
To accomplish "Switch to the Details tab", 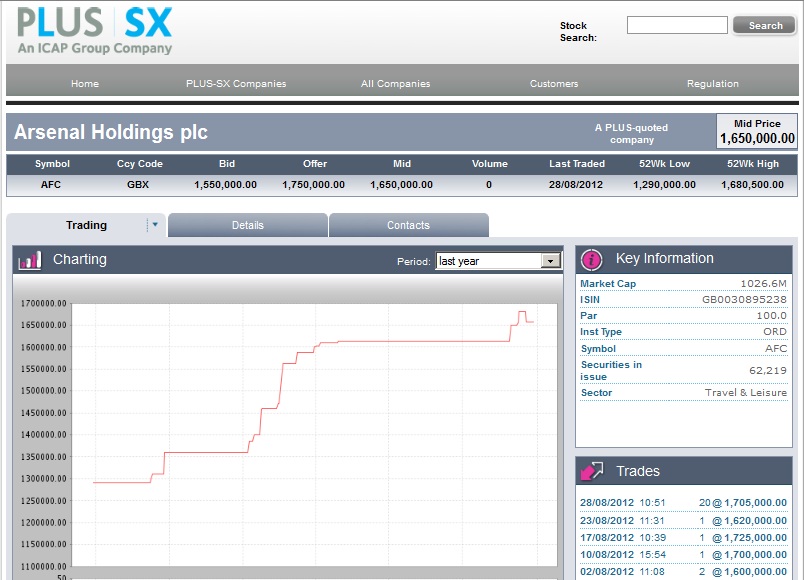I will [248, 225].
